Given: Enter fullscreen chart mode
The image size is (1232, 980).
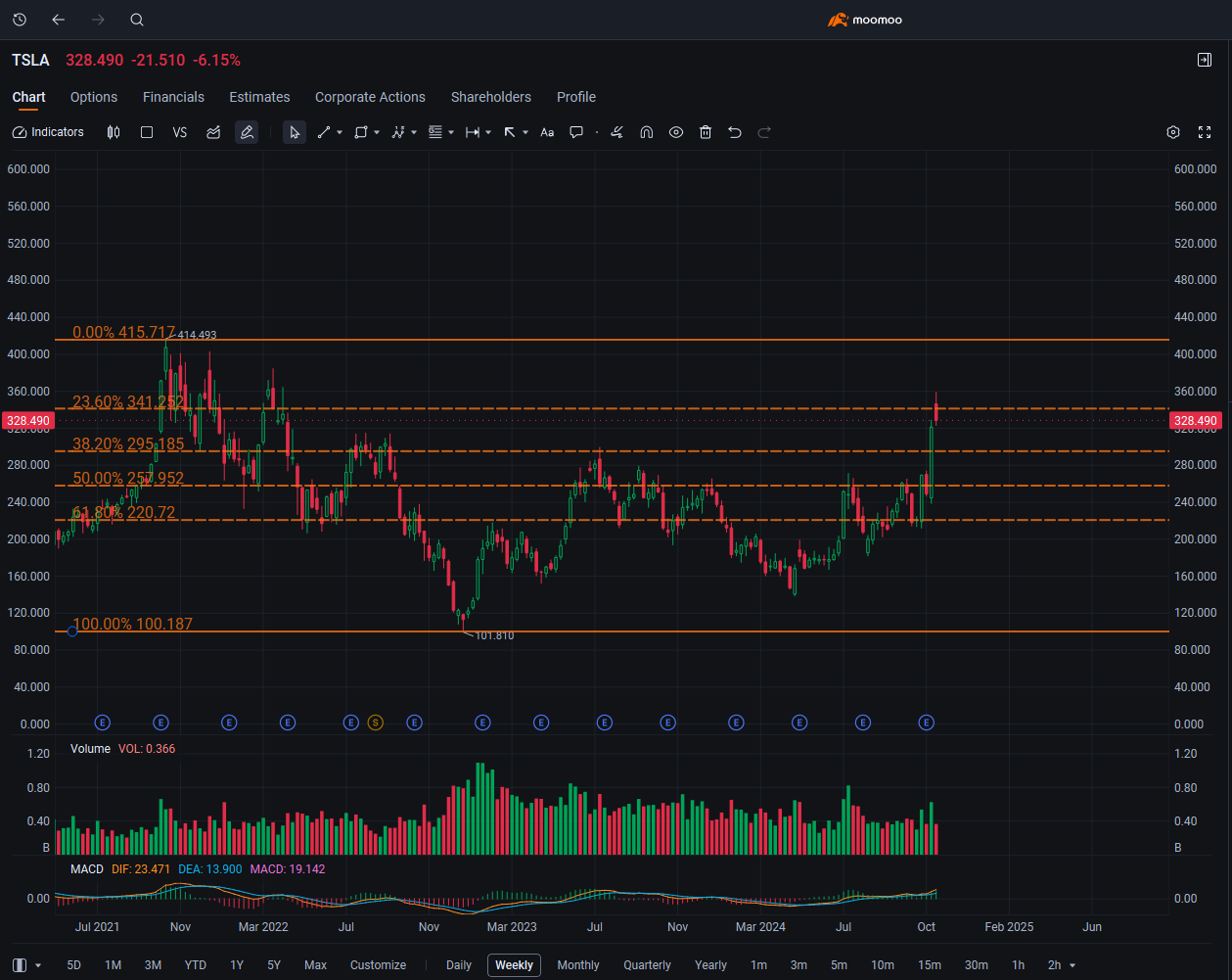Looking at the screenshot, I should point(1205,132).
